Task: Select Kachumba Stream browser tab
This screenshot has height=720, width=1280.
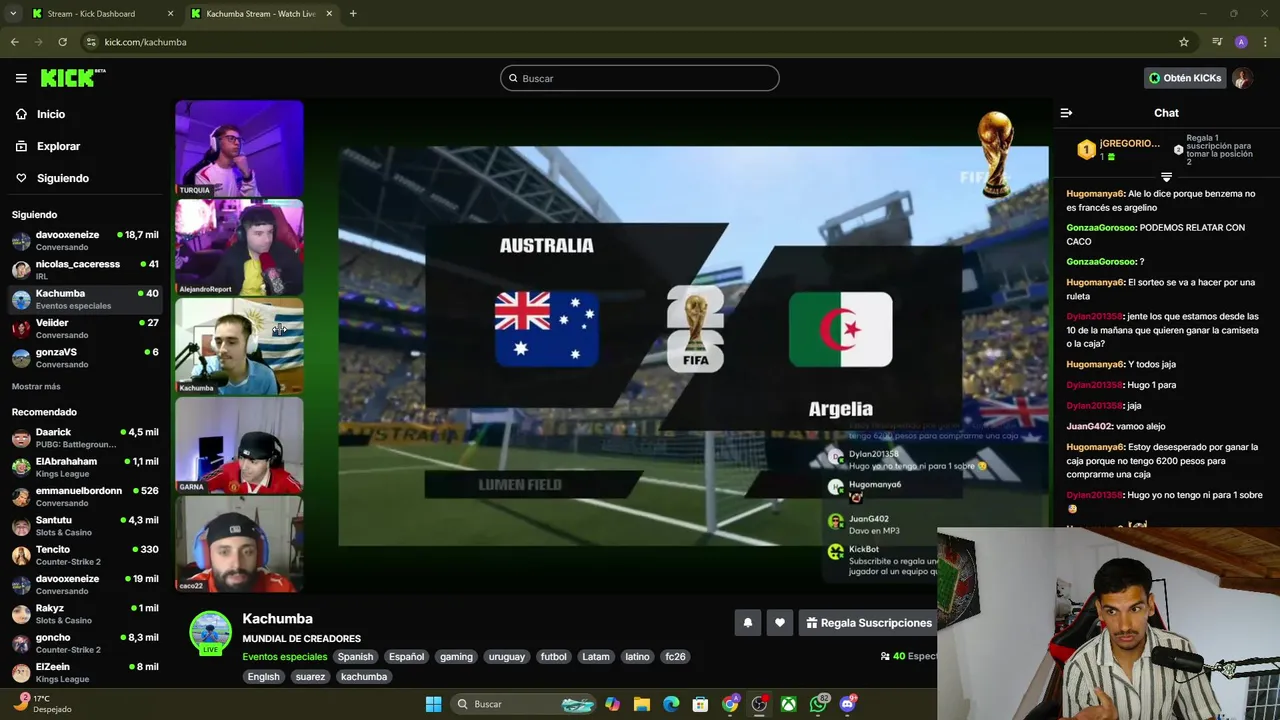Action: coord(260,14)
